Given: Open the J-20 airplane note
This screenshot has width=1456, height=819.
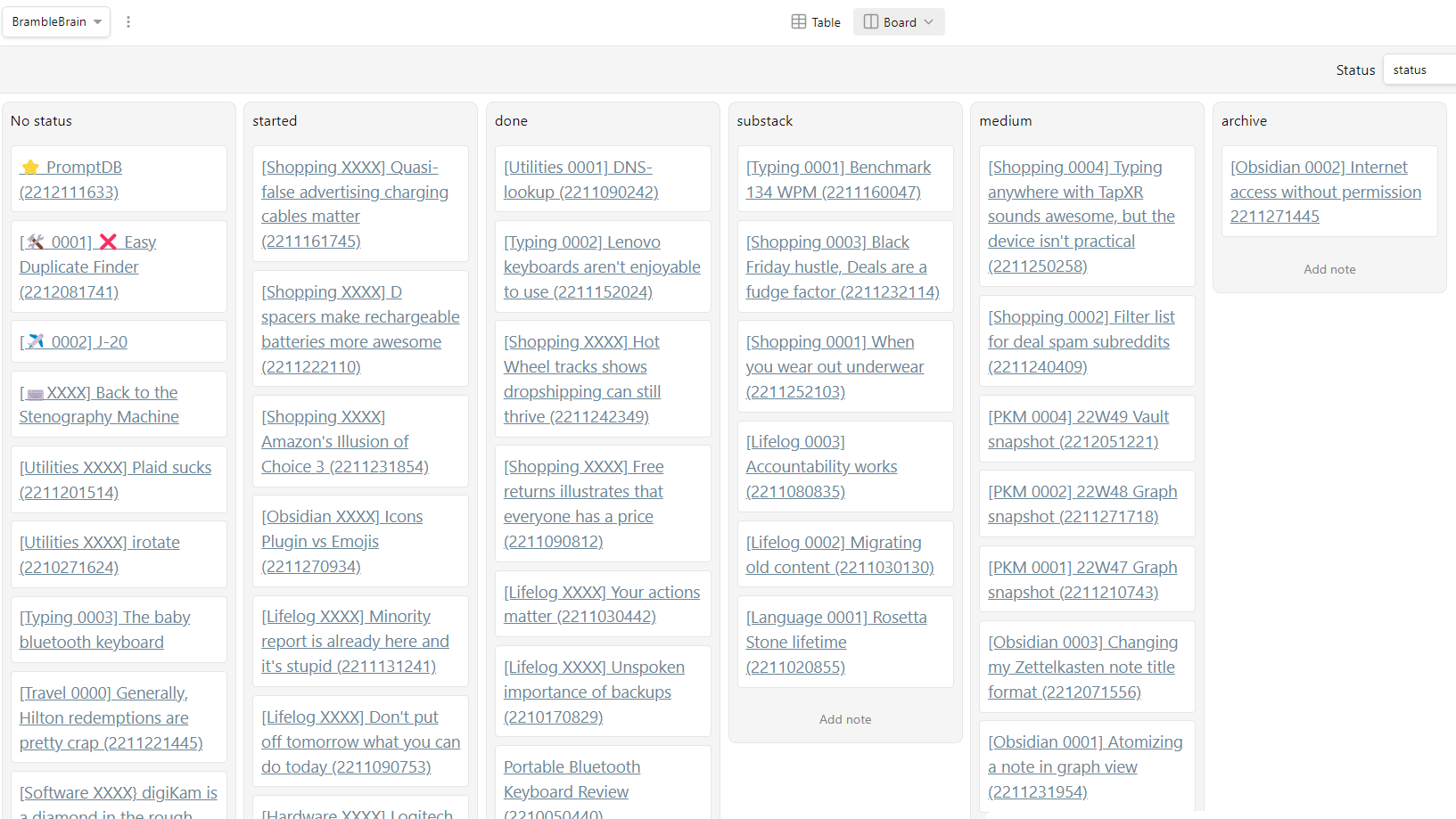Looking at the screenshot, I should 73,341.
